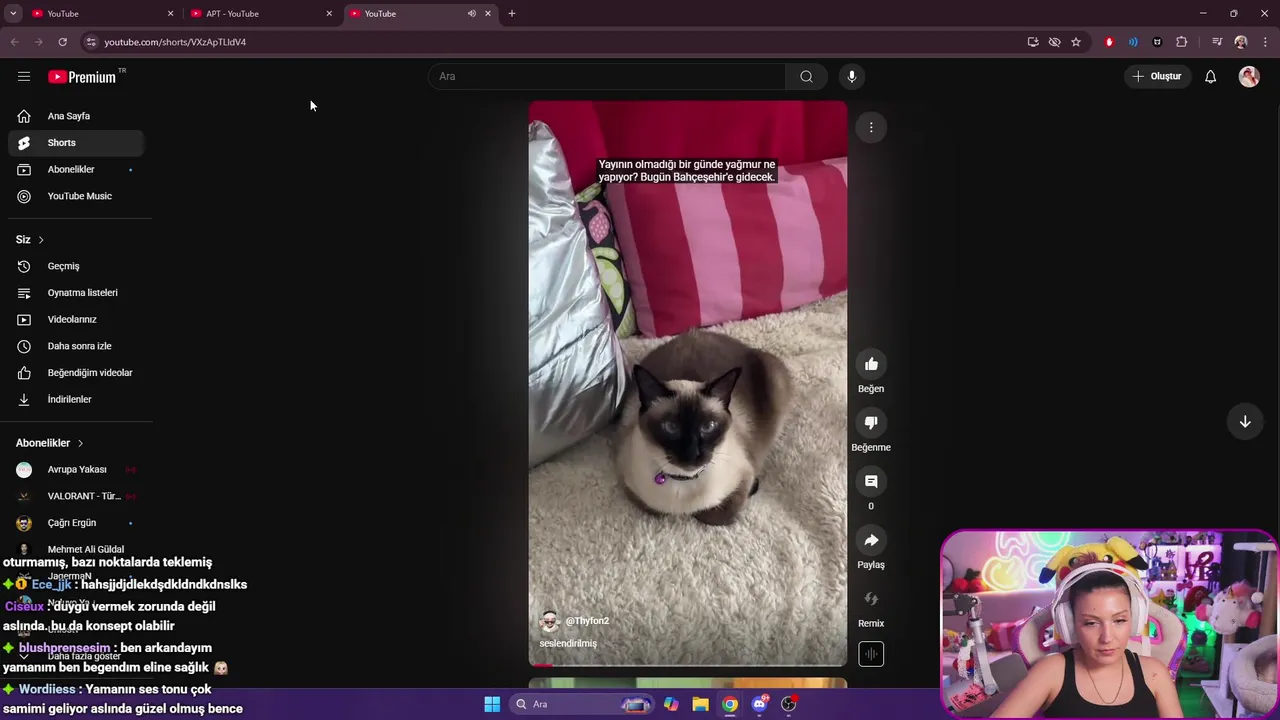Open İndirilenler downloads page
Viewport: 1280px width, 720px height.
(x=76, y=399)
